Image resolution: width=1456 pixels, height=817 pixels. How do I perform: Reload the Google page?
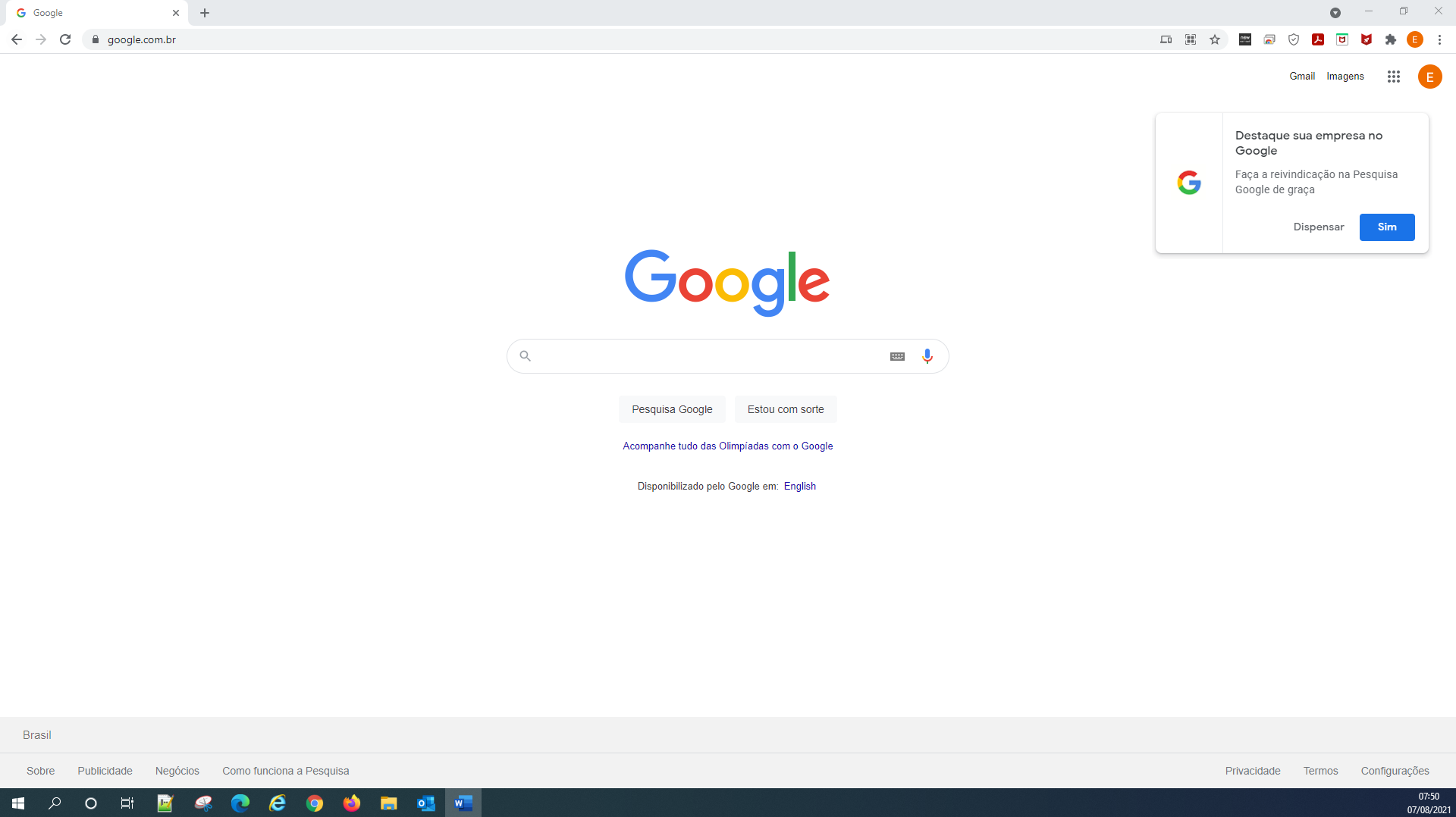[65, 39]
